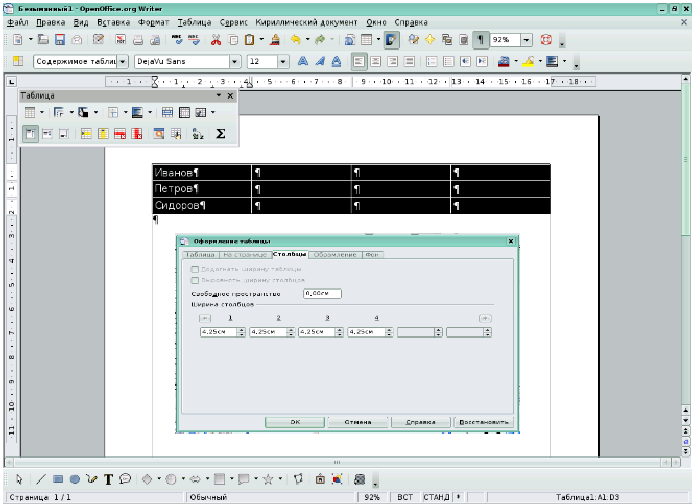Toggle nonprinting characters pilcrow button

pos(481,40)
